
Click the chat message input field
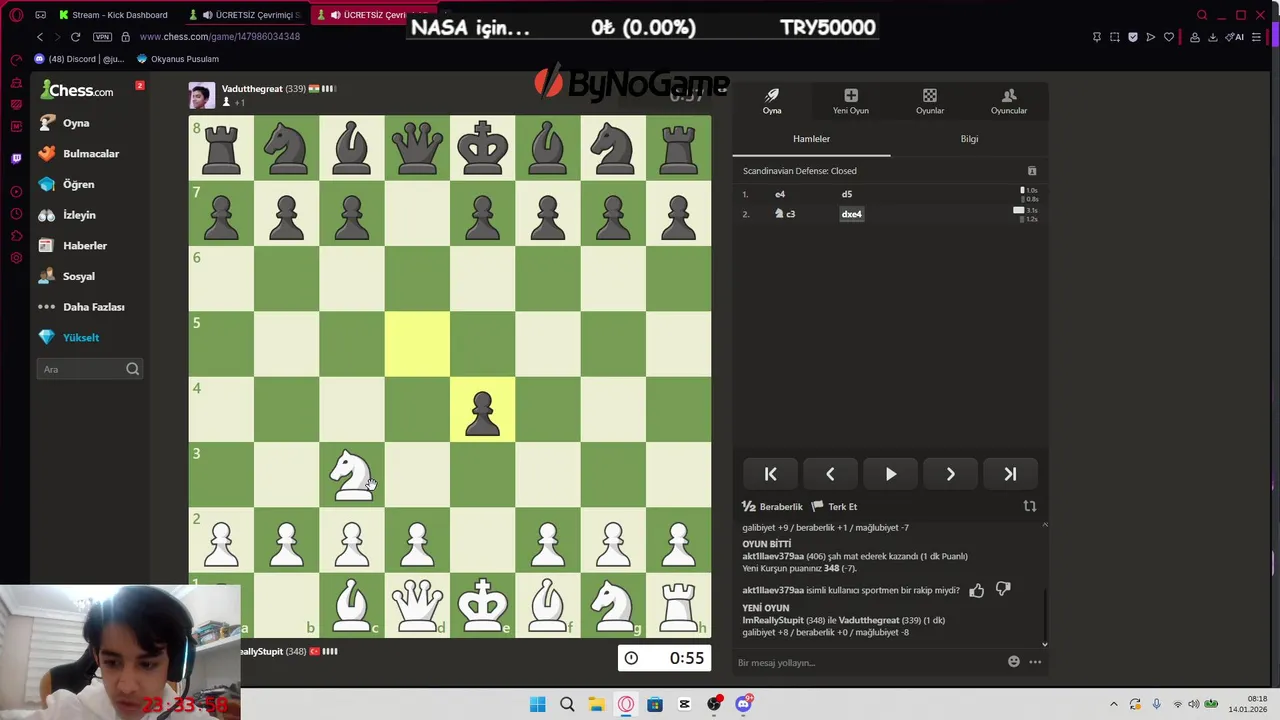868,662
